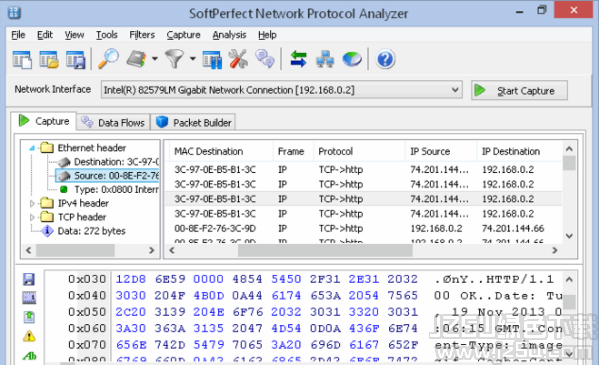Click the address book toolbar icon
This screenshot has height=365, width=599.
(x=137, y=59)
